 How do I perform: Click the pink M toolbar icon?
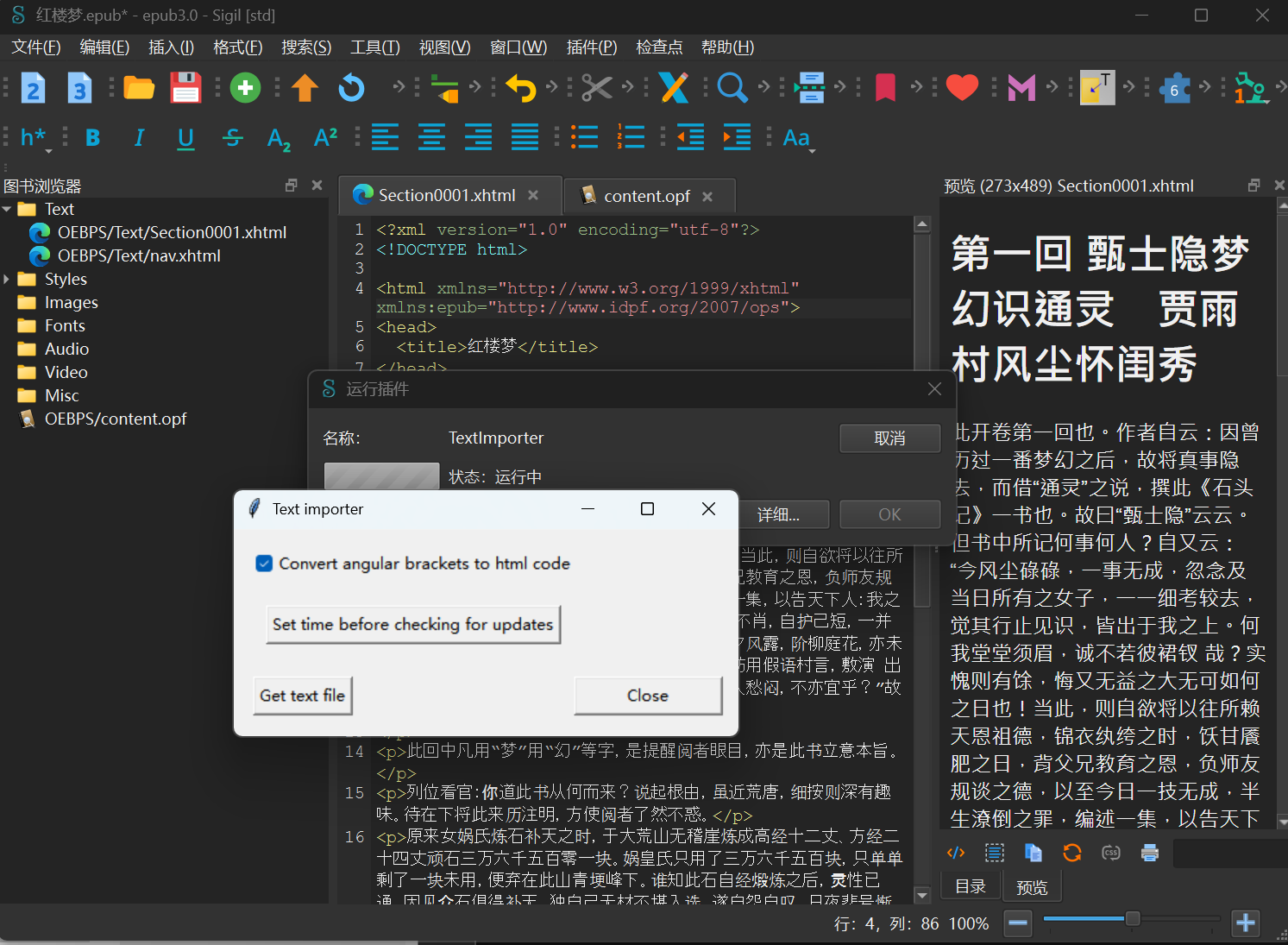1021,88
